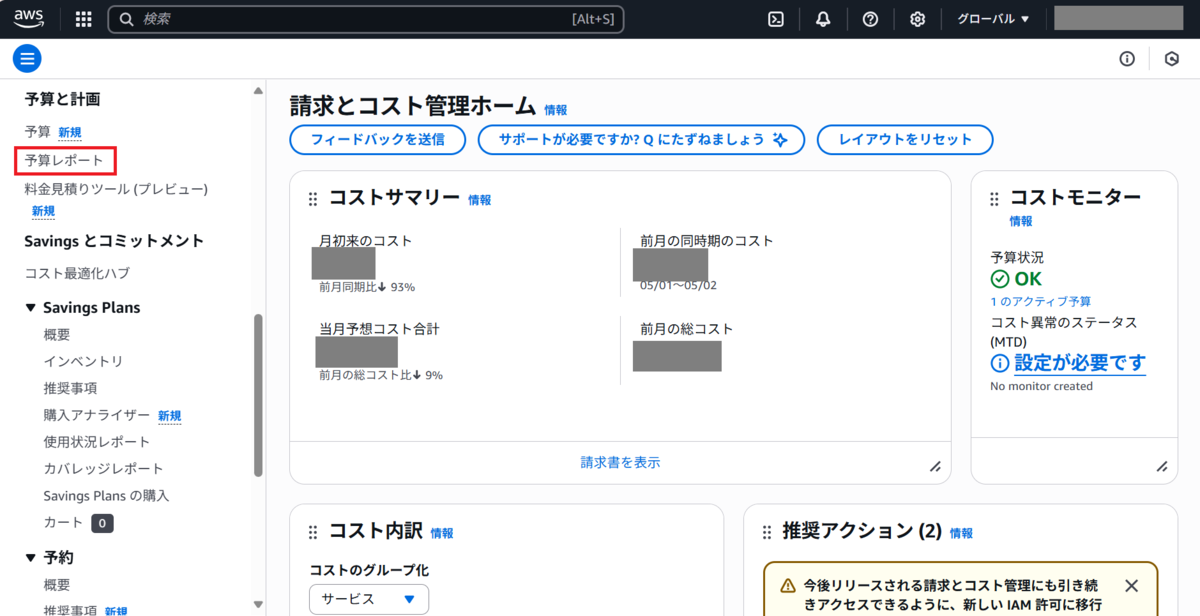Open 情報 link beside コストサマリー
Screen dimensions: 1200x616
click(480, 200)
